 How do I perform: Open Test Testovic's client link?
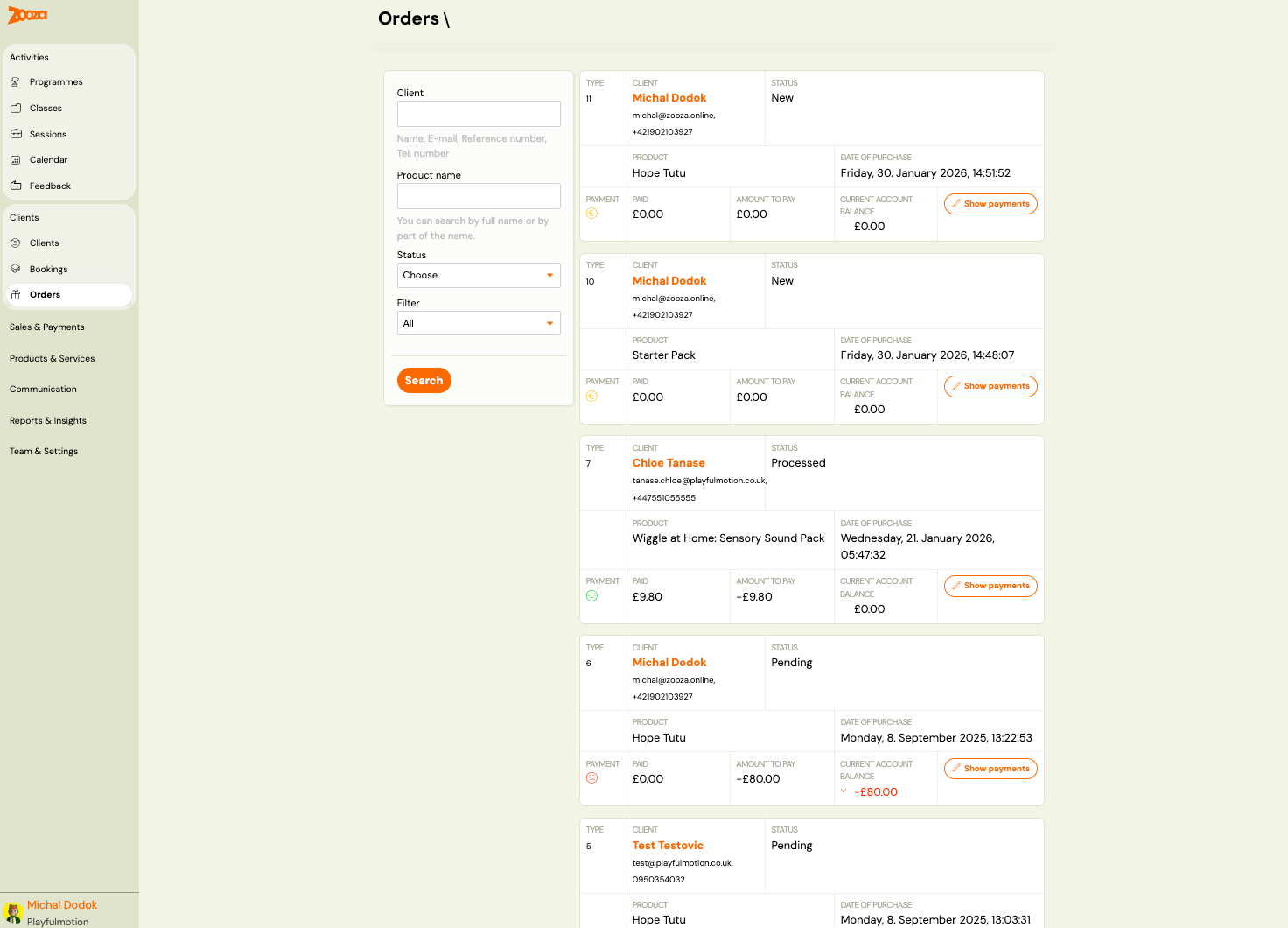[668, 845]
